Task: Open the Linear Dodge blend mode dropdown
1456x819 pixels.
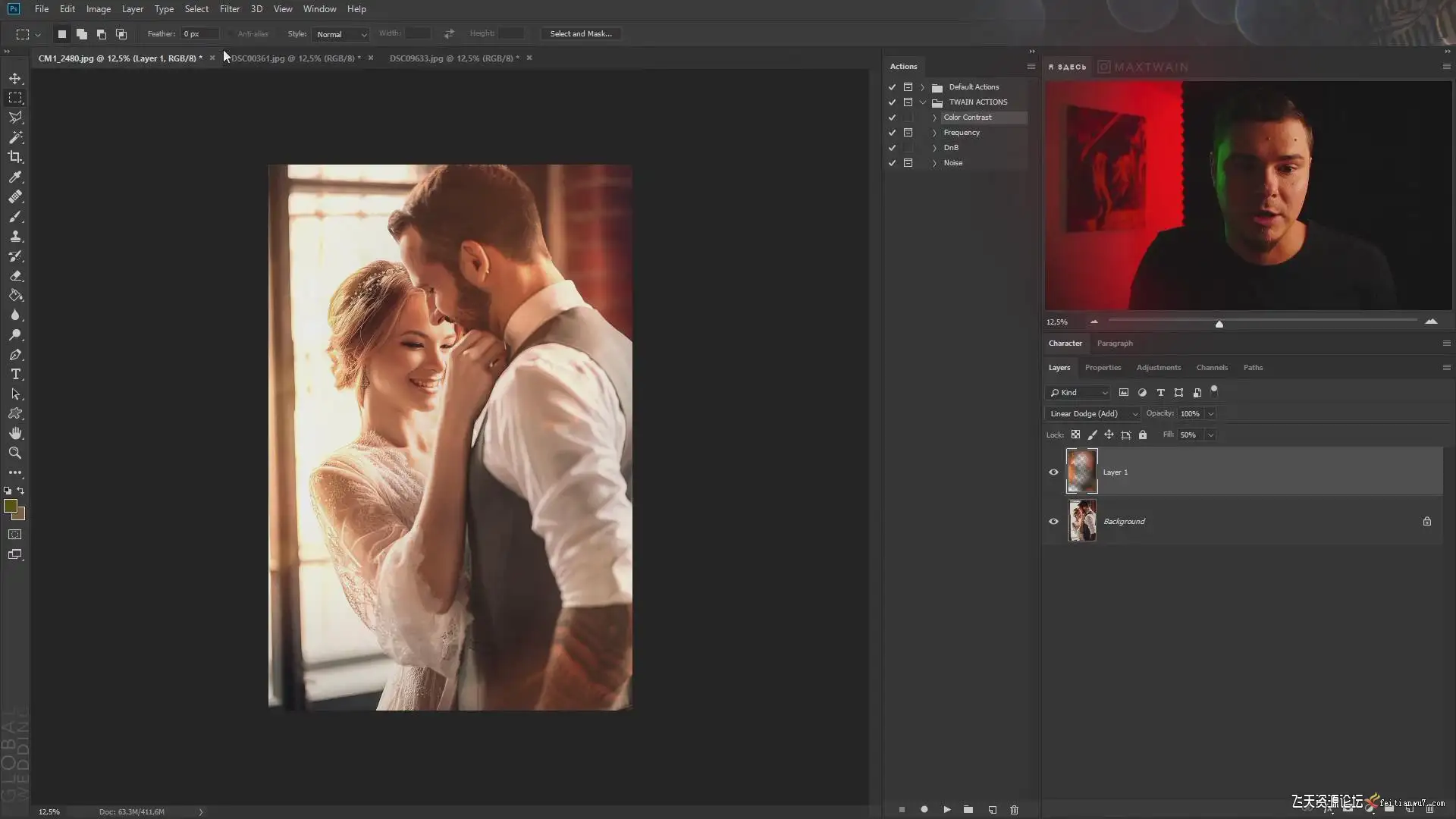Action: [1093, 413]
